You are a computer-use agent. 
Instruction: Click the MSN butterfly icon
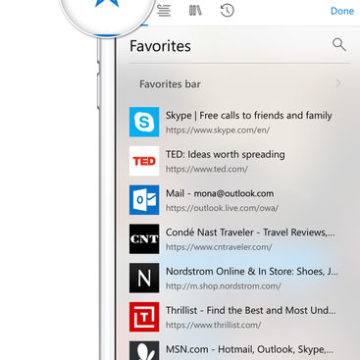144,350
